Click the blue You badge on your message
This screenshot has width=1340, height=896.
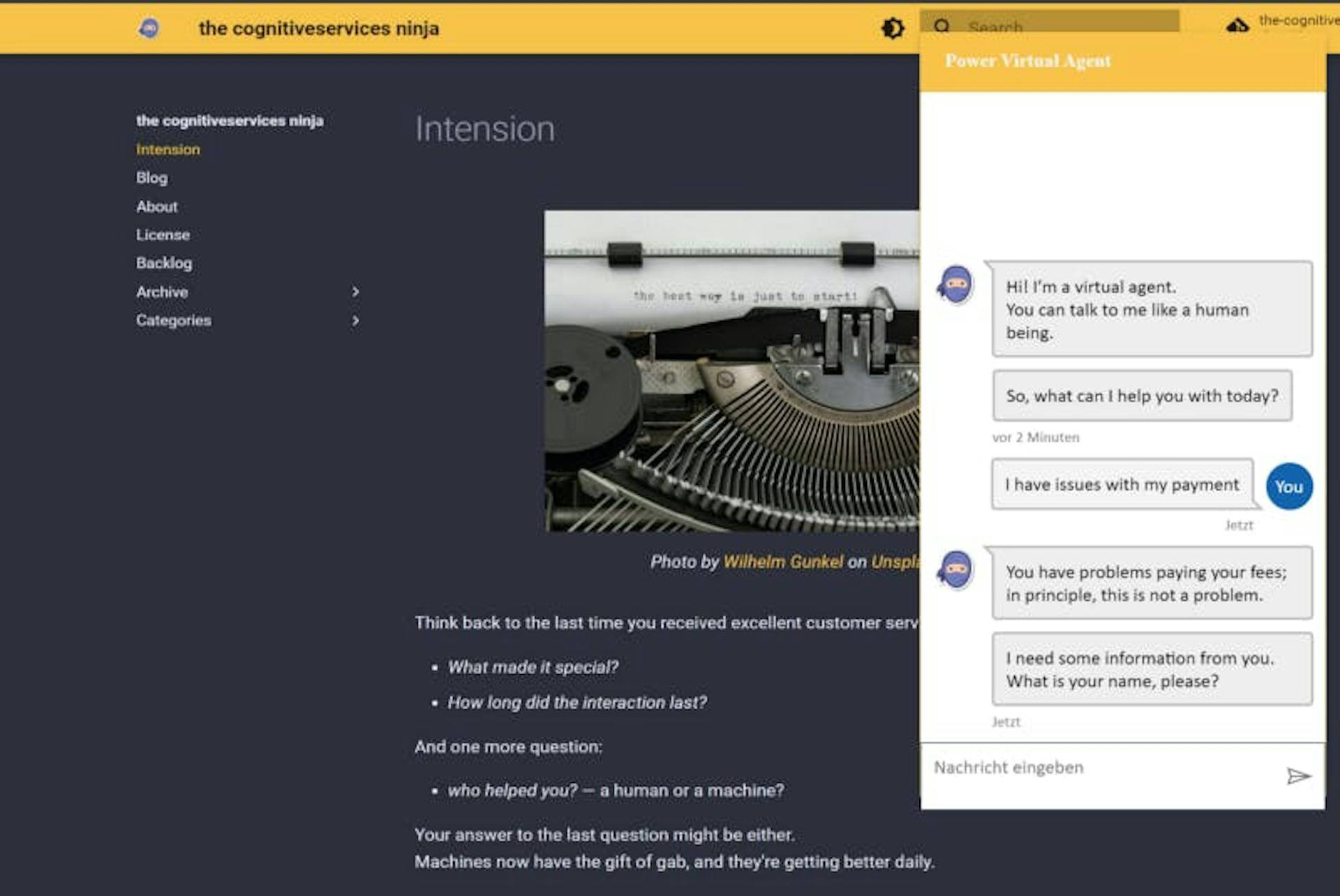pyautogui.click(x=1289, y=487)
